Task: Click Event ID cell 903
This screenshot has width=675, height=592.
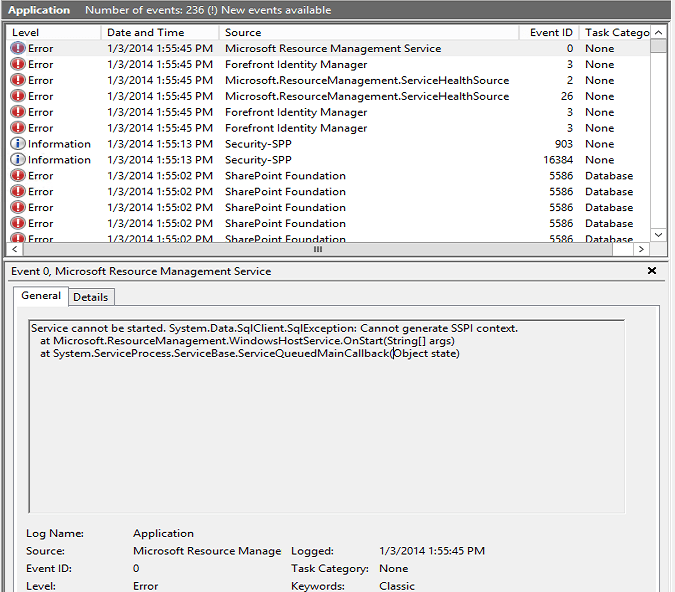Action: (564, 144)
